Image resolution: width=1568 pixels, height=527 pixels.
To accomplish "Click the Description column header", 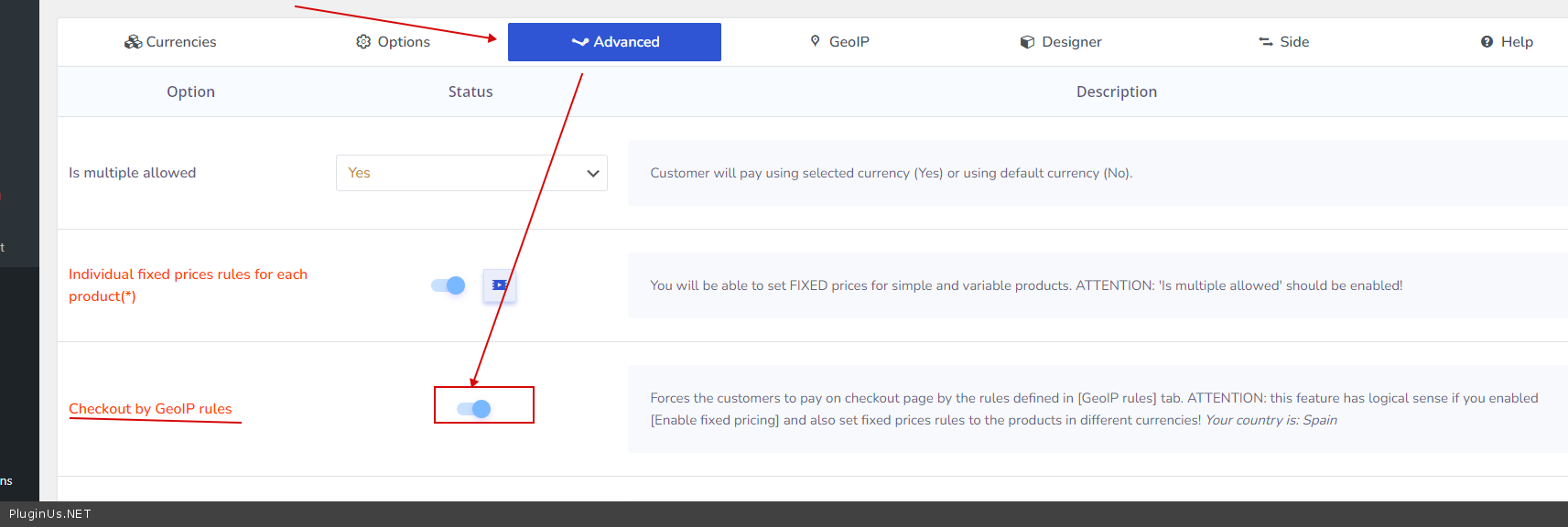I will pyautogui.click(x=1116, y=91).
